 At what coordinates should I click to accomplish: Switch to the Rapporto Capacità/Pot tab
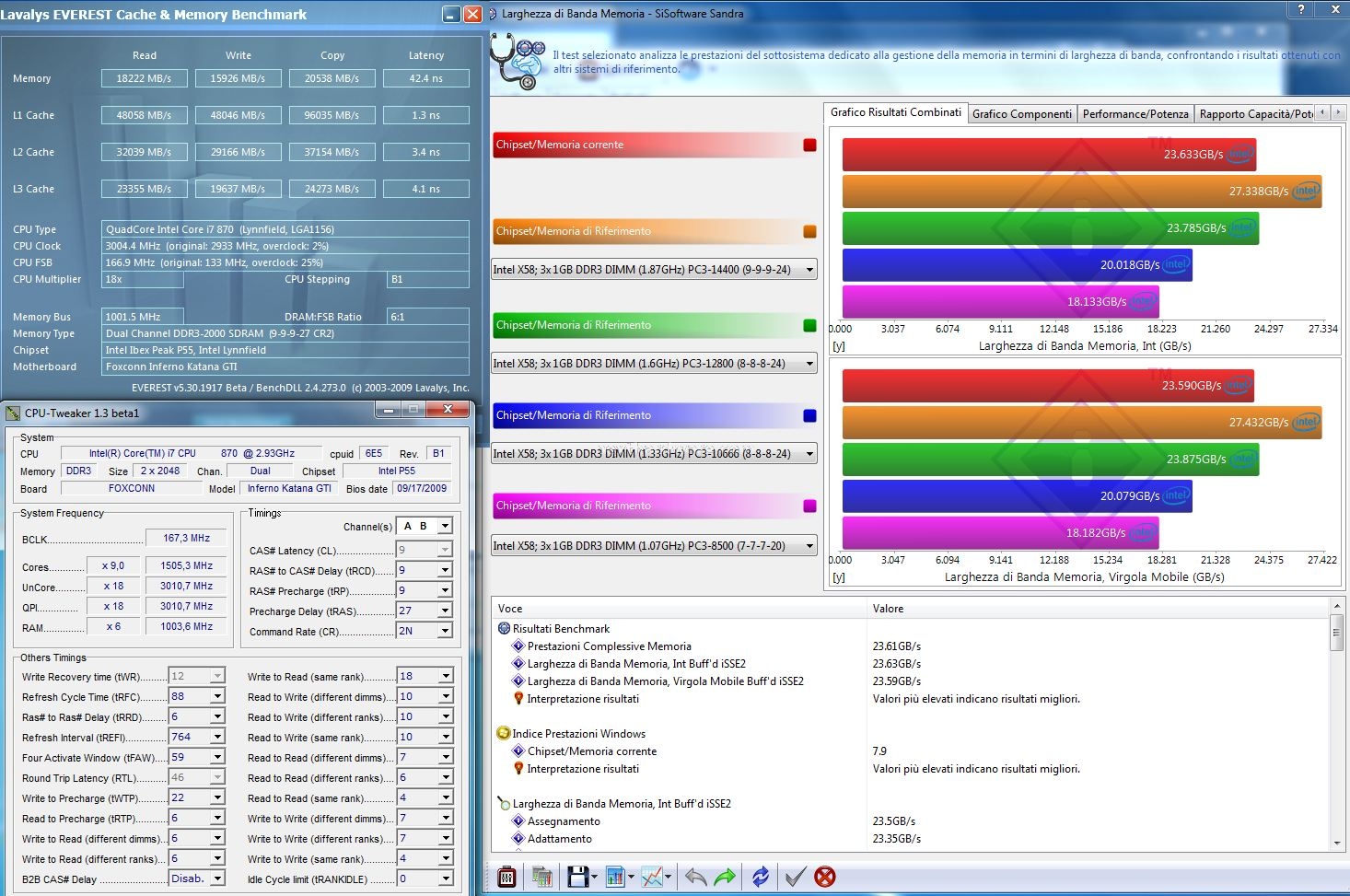point(1256,114)
